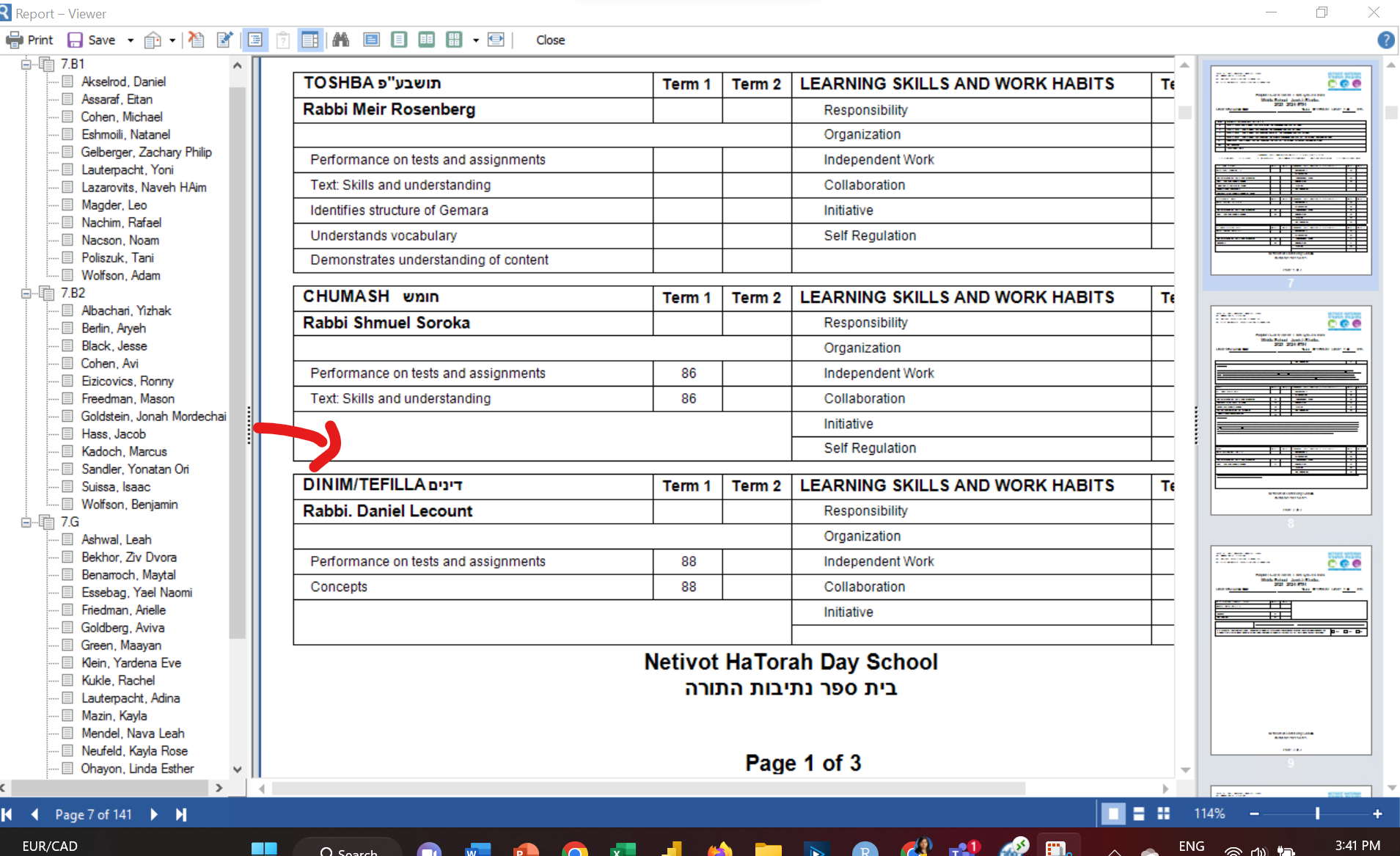Select the two pages view icon
Screen dimensions: 1400x856
click(427, 40)
